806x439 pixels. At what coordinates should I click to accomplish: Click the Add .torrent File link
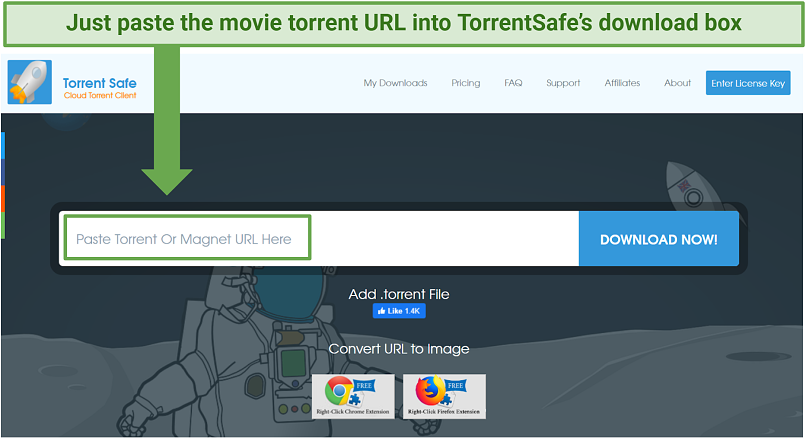[x=399, y=294]
